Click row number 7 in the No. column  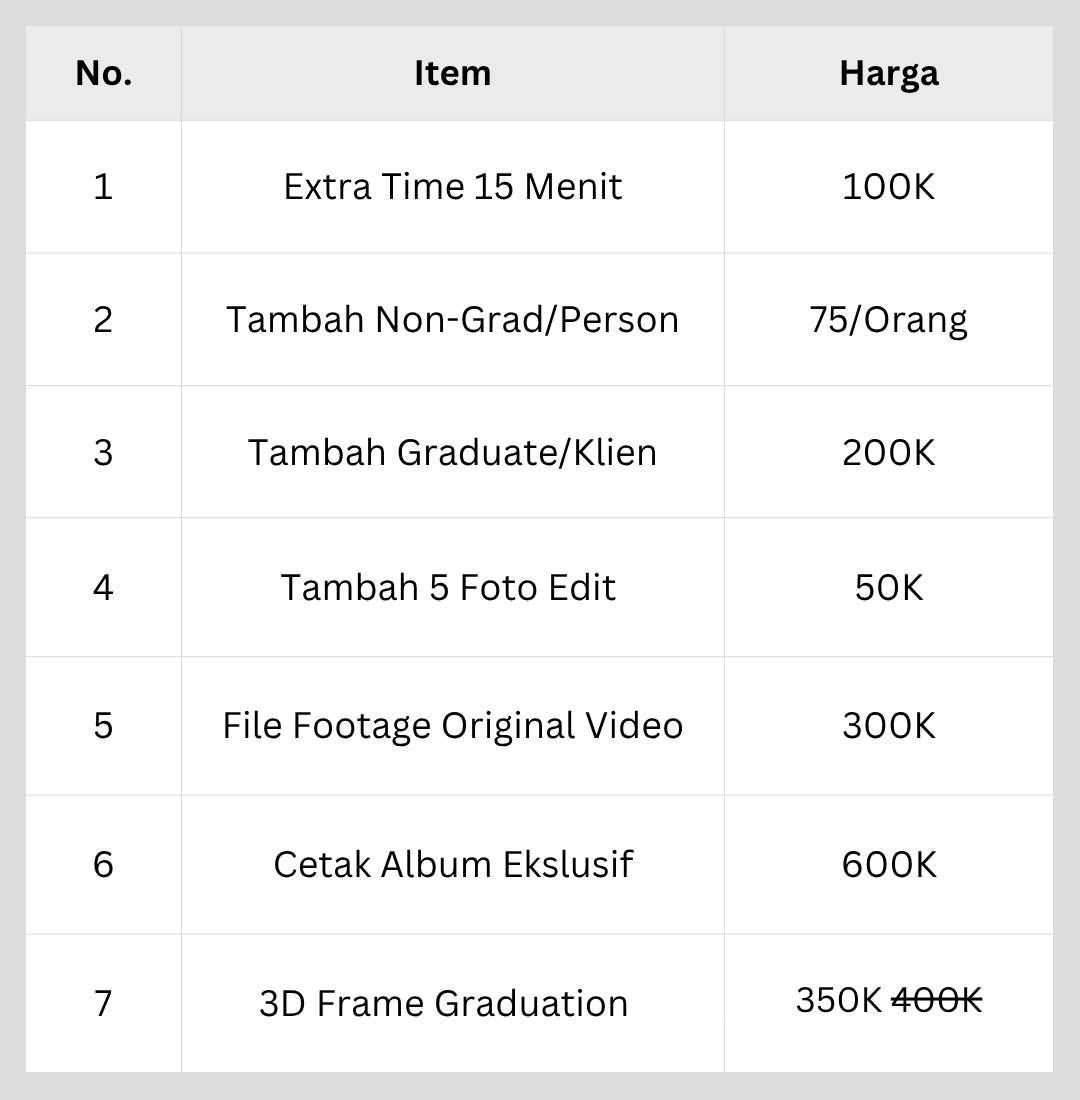coord(104,1003)
